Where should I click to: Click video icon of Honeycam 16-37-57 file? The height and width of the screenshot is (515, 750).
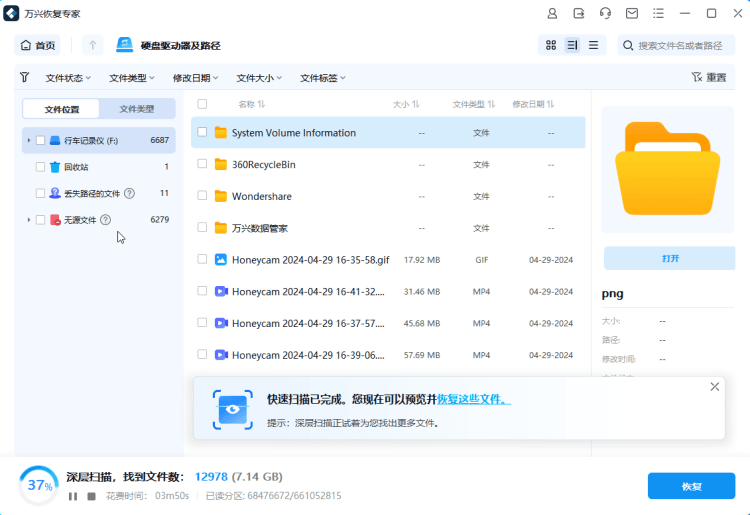(x=221, y=323)
